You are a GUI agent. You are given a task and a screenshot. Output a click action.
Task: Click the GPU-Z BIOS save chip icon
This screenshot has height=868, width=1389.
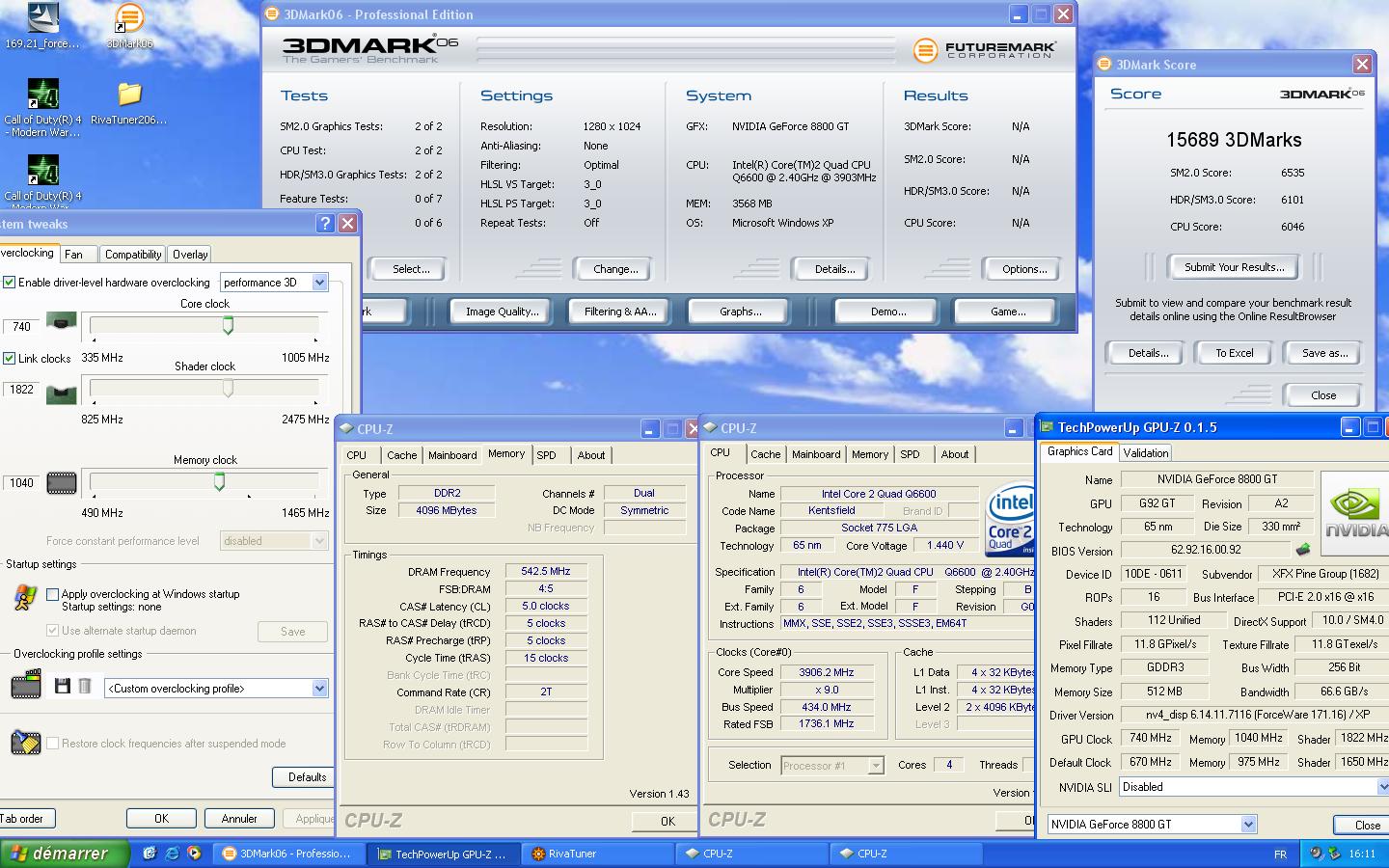pos(1303,550)
